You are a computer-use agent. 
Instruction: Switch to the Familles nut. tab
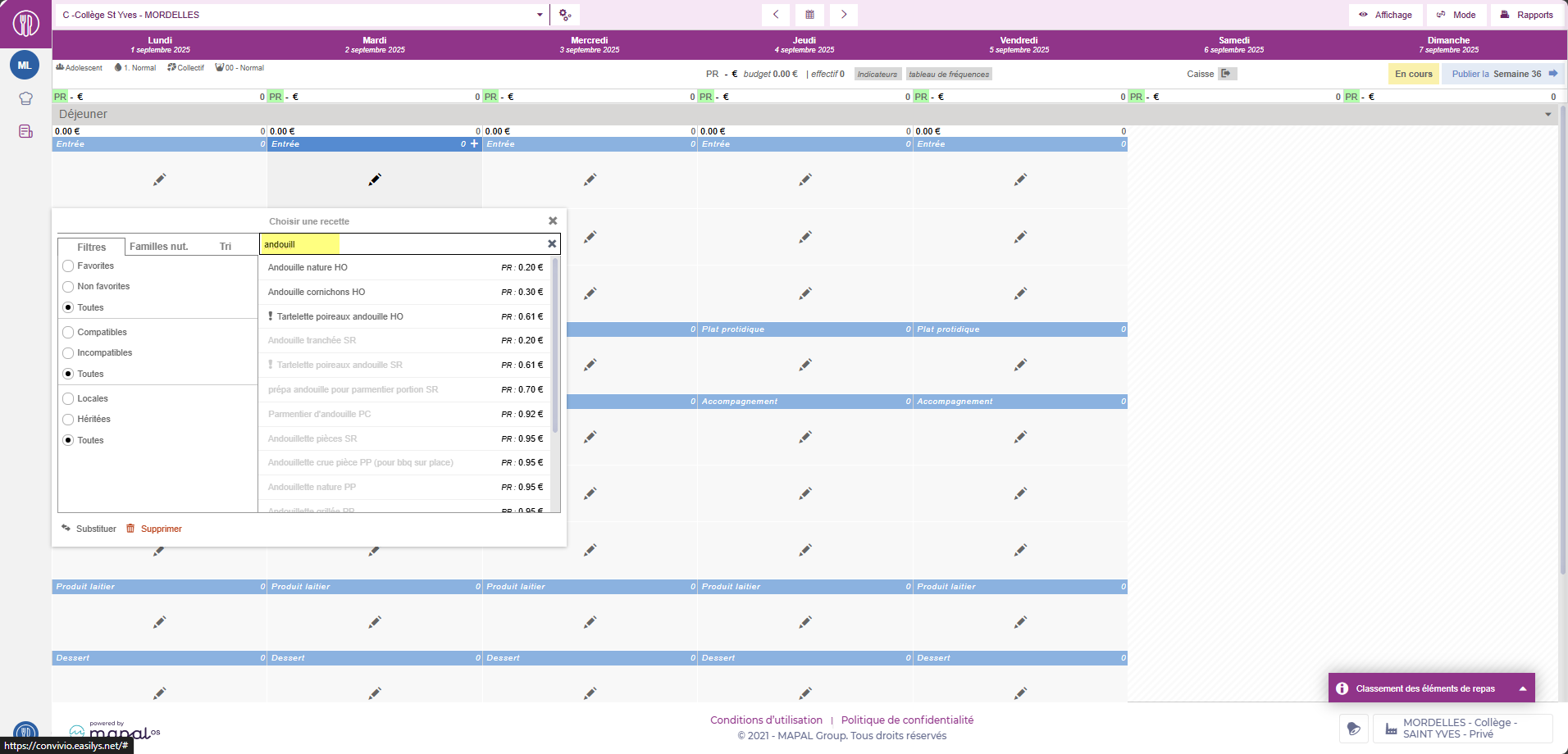tap(159, 247)
